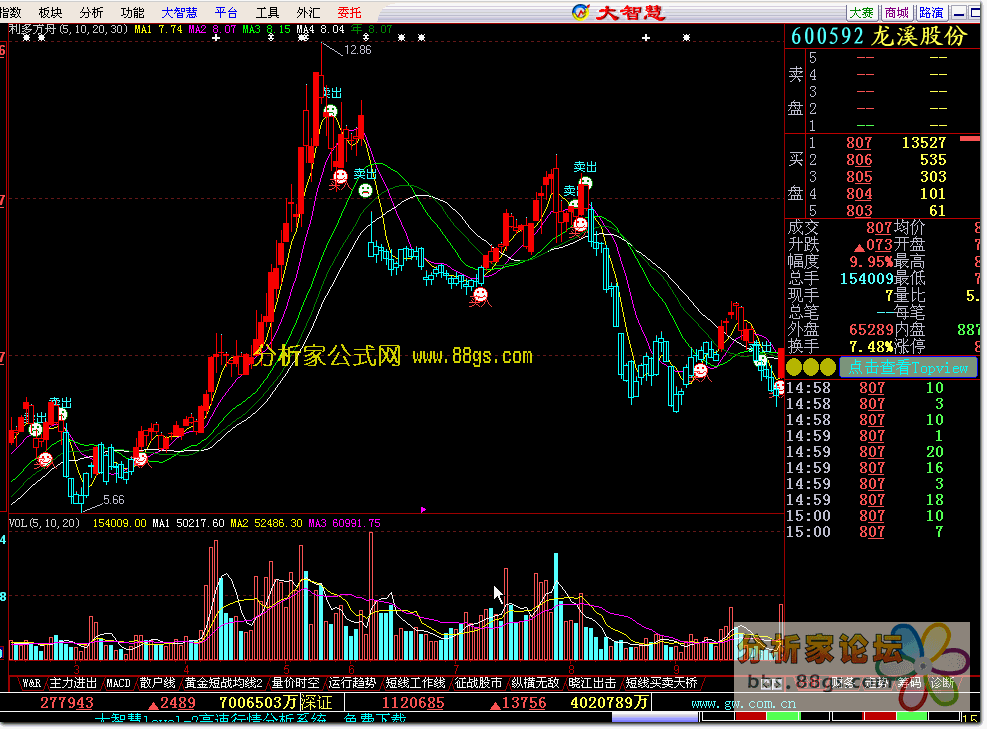Switch to 主力进出 indicator tab

(74, 683)
